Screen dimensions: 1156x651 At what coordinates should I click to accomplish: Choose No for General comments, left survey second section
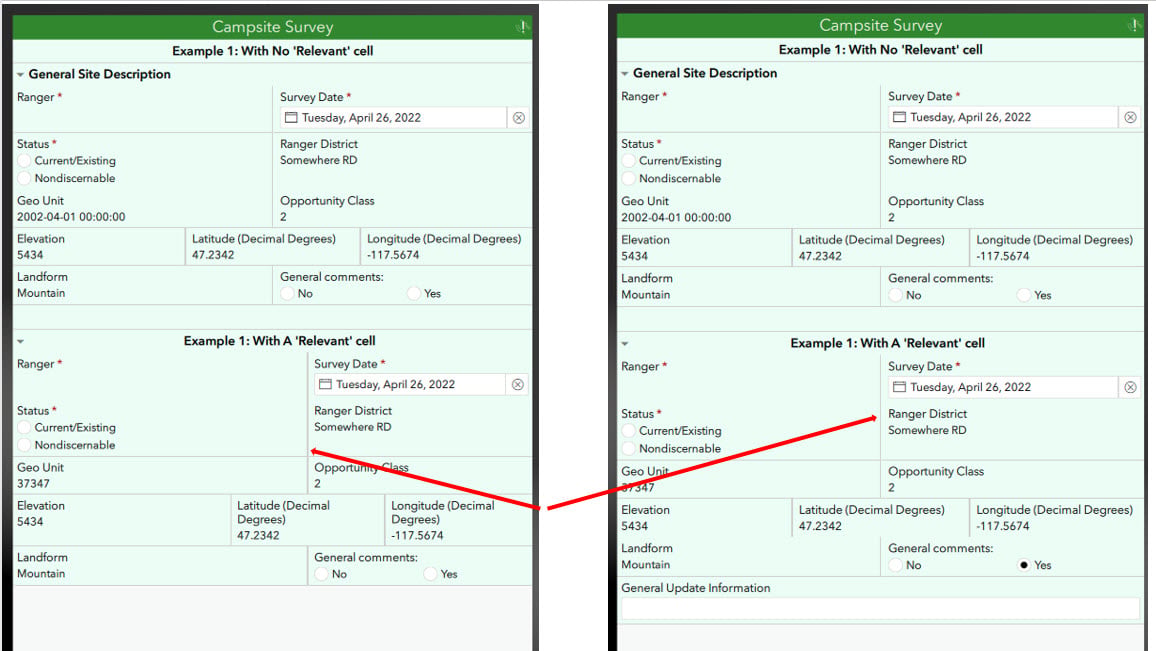321,574
